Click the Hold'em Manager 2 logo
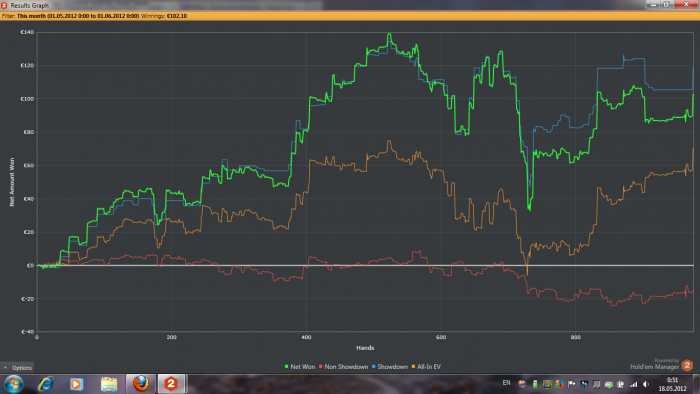The width and height of the screenshot is (700, 394). click(x=687, y=365)
